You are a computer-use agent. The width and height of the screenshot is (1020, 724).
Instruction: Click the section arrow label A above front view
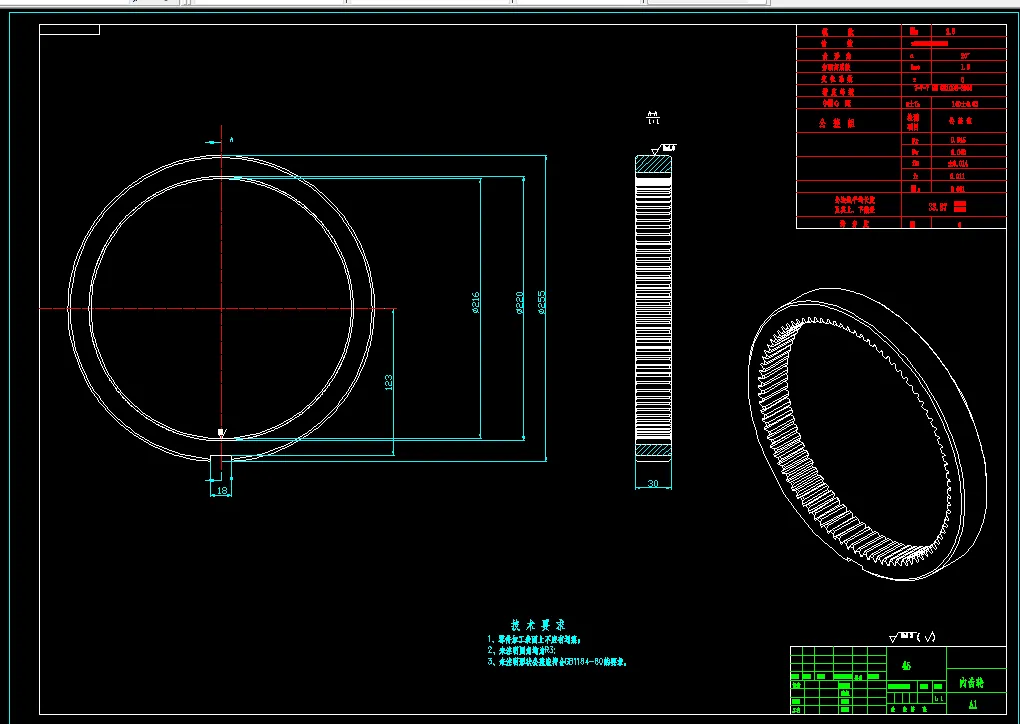click(232, 139)
